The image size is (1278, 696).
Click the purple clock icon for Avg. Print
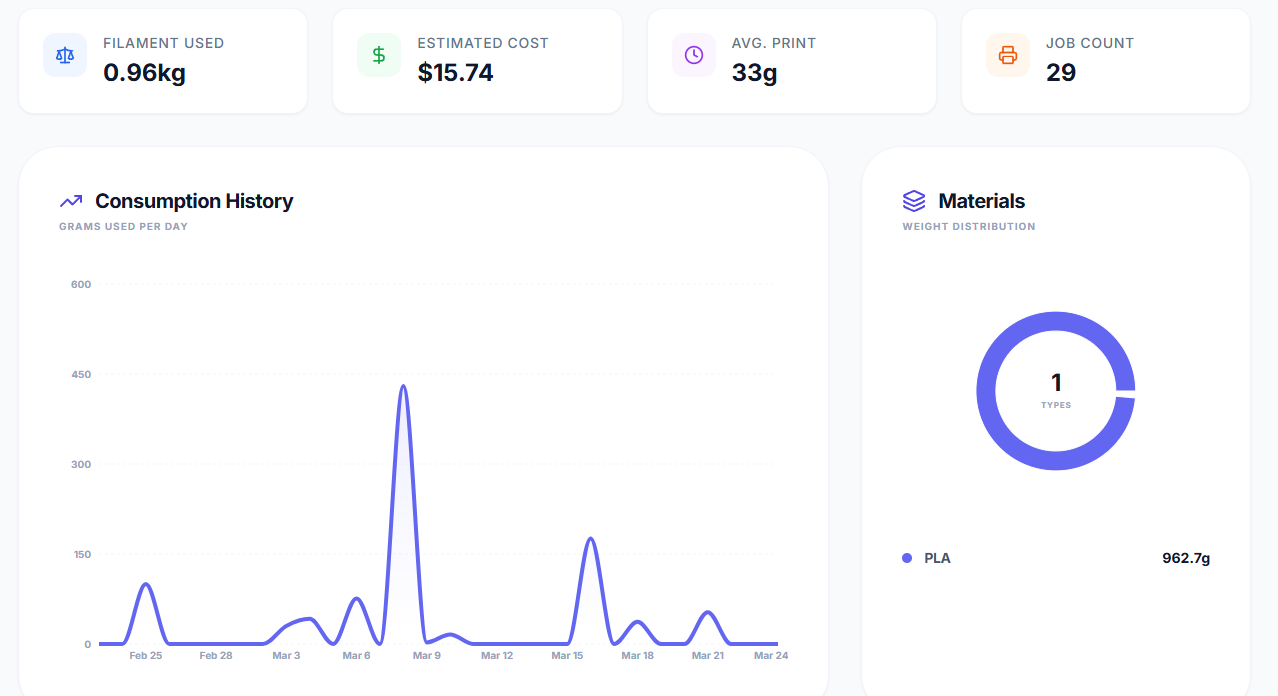click(694, 55)
